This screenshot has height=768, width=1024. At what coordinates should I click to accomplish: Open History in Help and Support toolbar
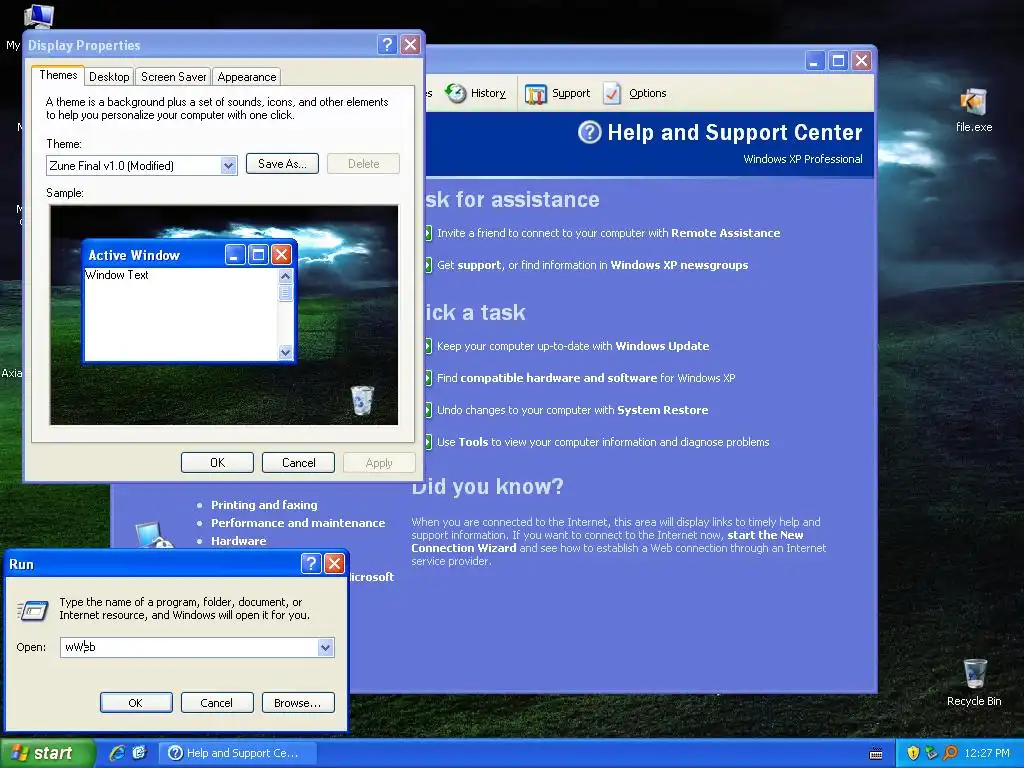pyautogui.click(x=476, y=93)
